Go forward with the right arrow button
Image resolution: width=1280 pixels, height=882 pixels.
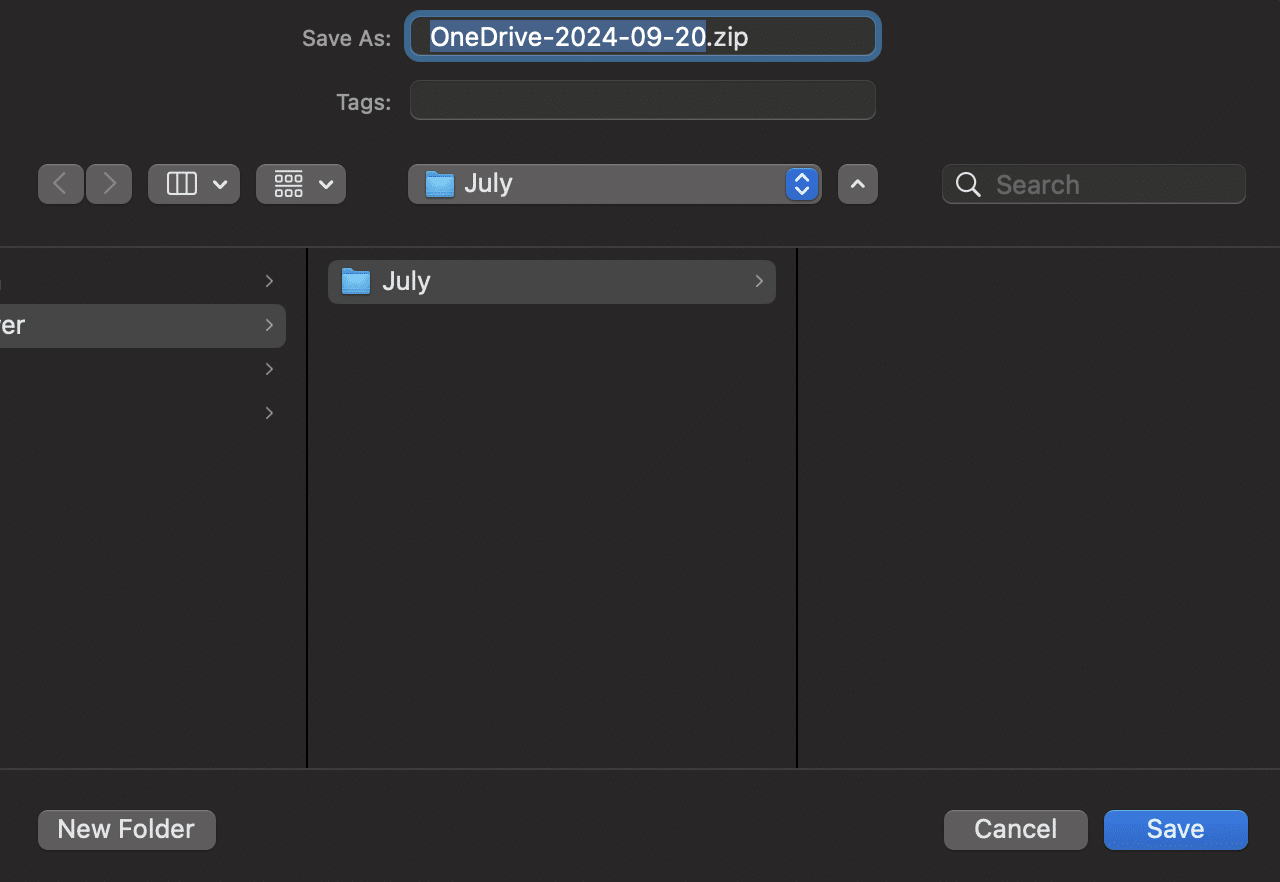click(109, 184)
